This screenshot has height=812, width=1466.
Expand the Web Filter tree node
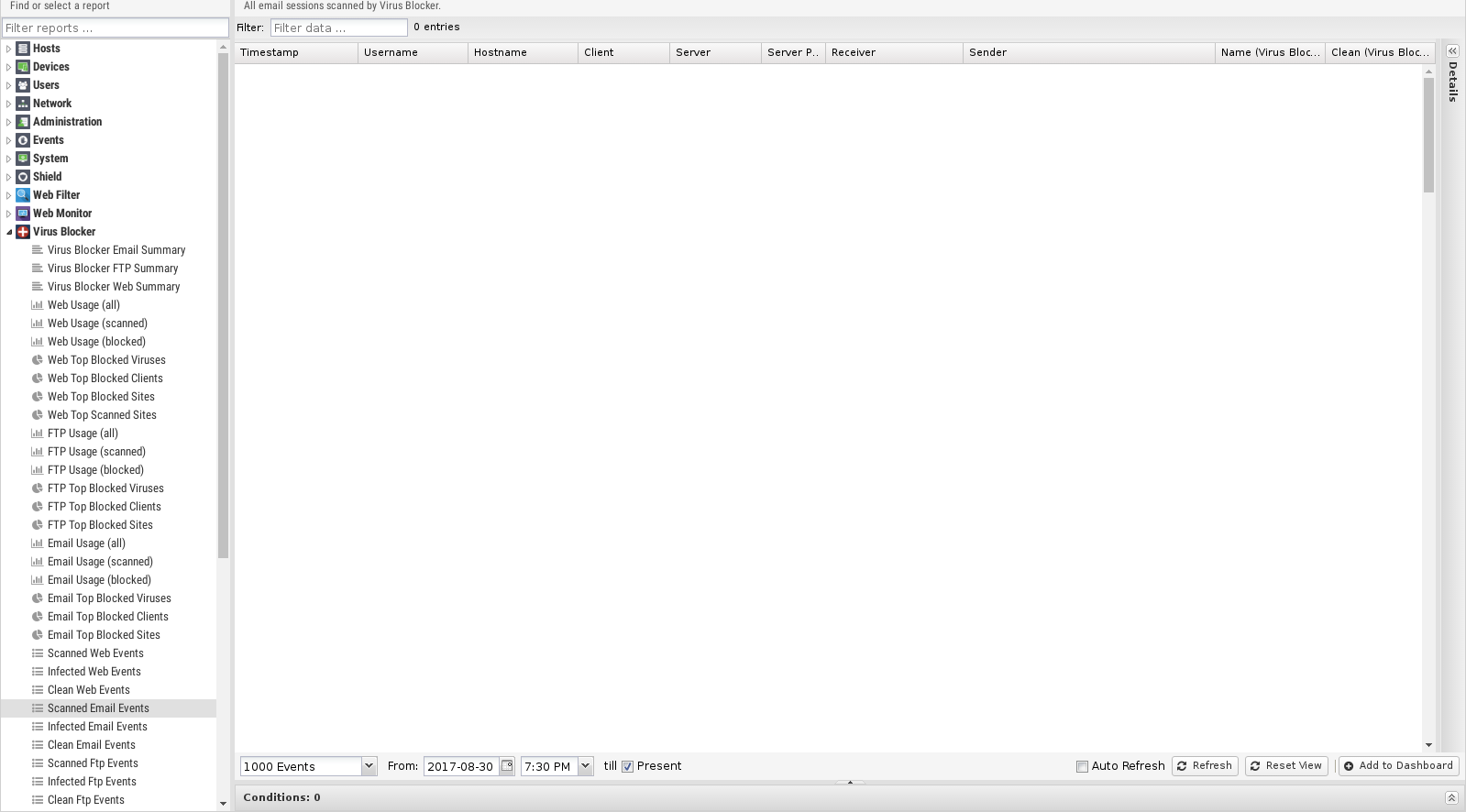(x=9, y=195)
